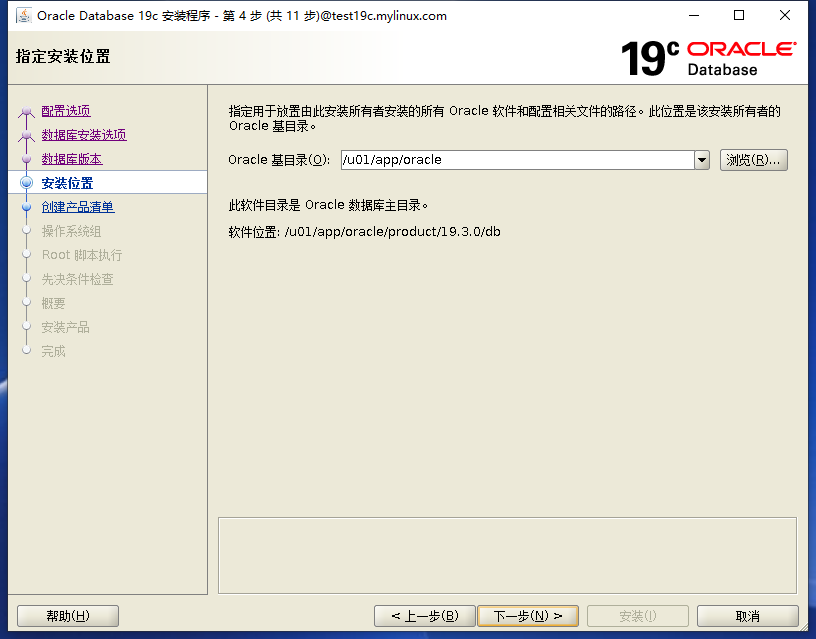816x639 pixels.
Task: Select the disabled 安装(I) button
Action: pyautogui.click(x=637, y=615)
